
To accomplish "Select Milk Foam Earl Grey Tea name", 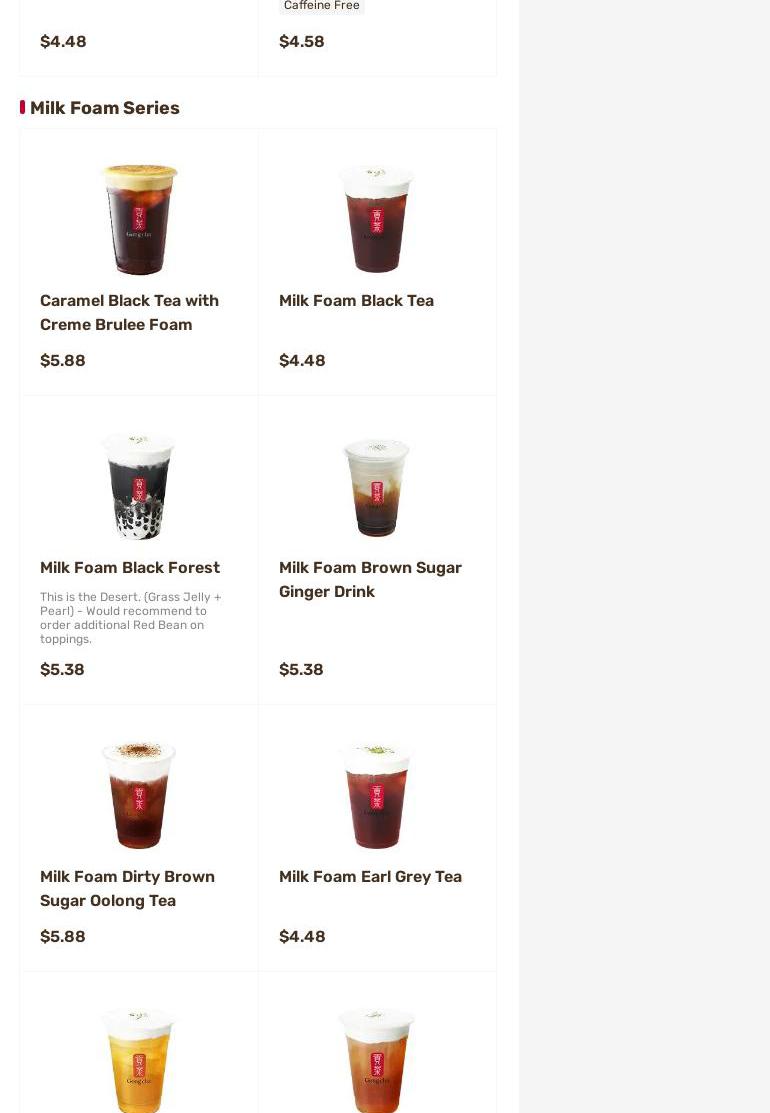I will coord(370,876).
